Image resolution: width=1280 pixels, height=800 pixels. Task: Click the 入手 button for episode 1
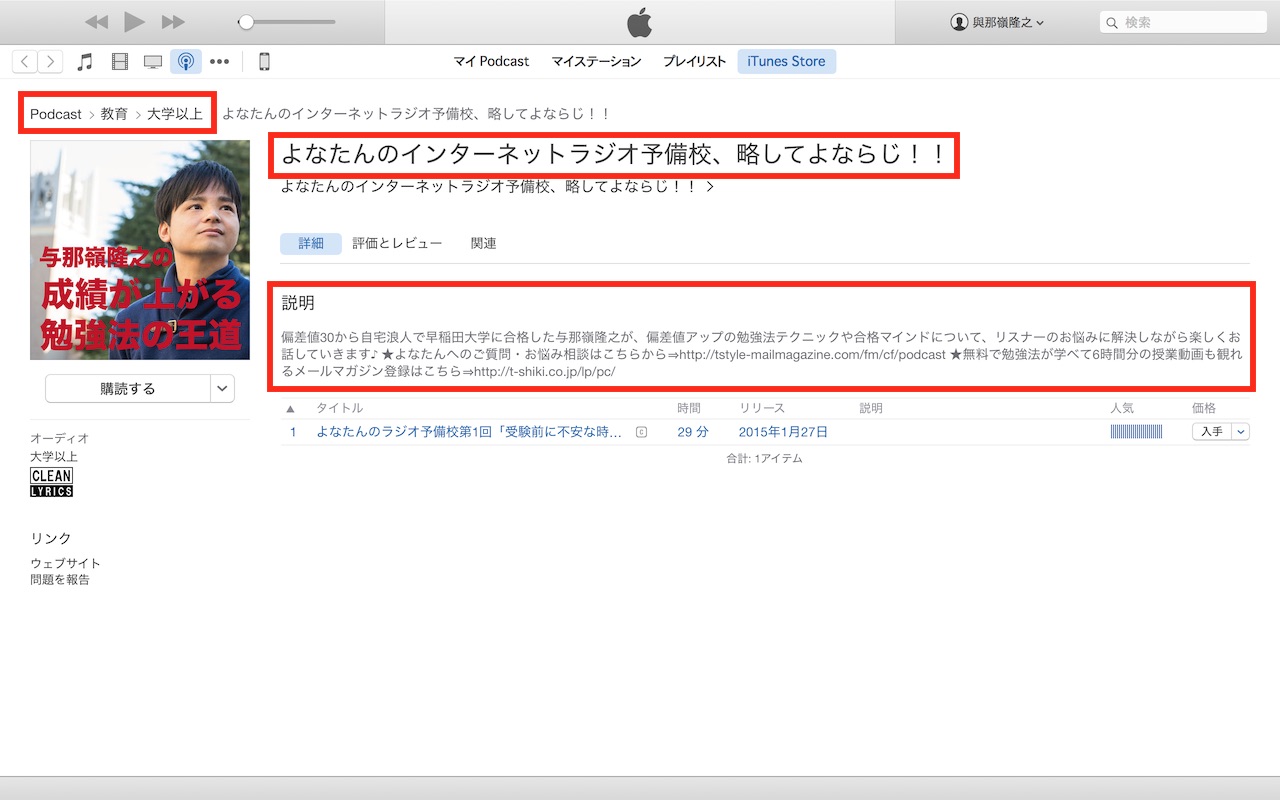click(1211, 432)
